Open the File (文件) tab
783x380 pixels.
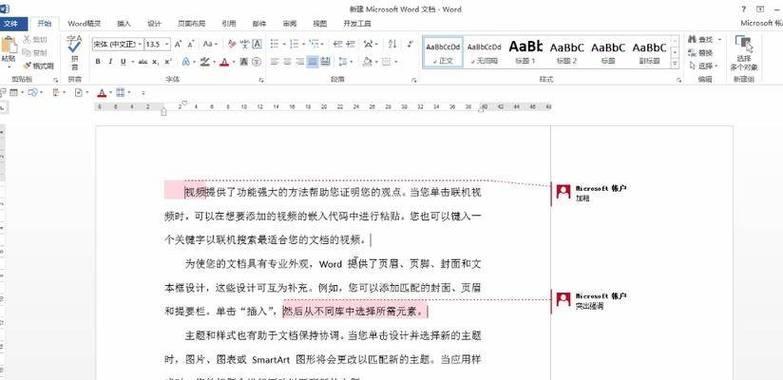tap(10, 23)
